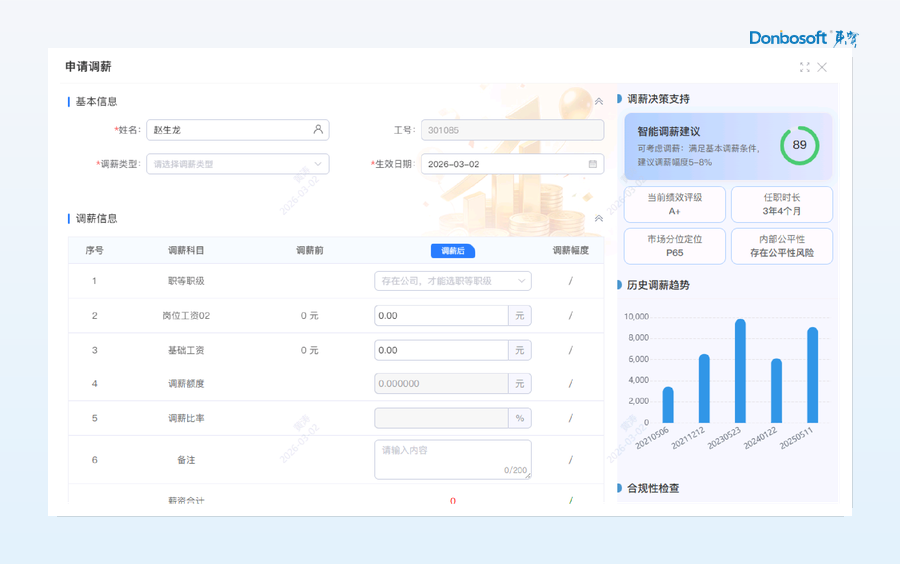Click the 基础工资 amount input

441,350
